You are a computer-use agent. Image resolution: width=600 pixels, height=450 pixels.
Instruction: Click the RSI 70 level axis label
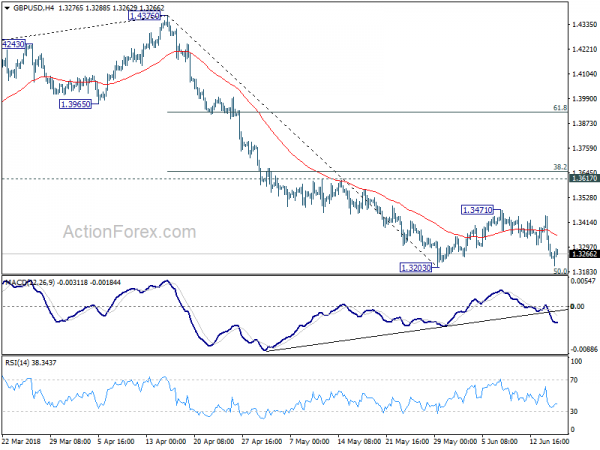[574, 380]
